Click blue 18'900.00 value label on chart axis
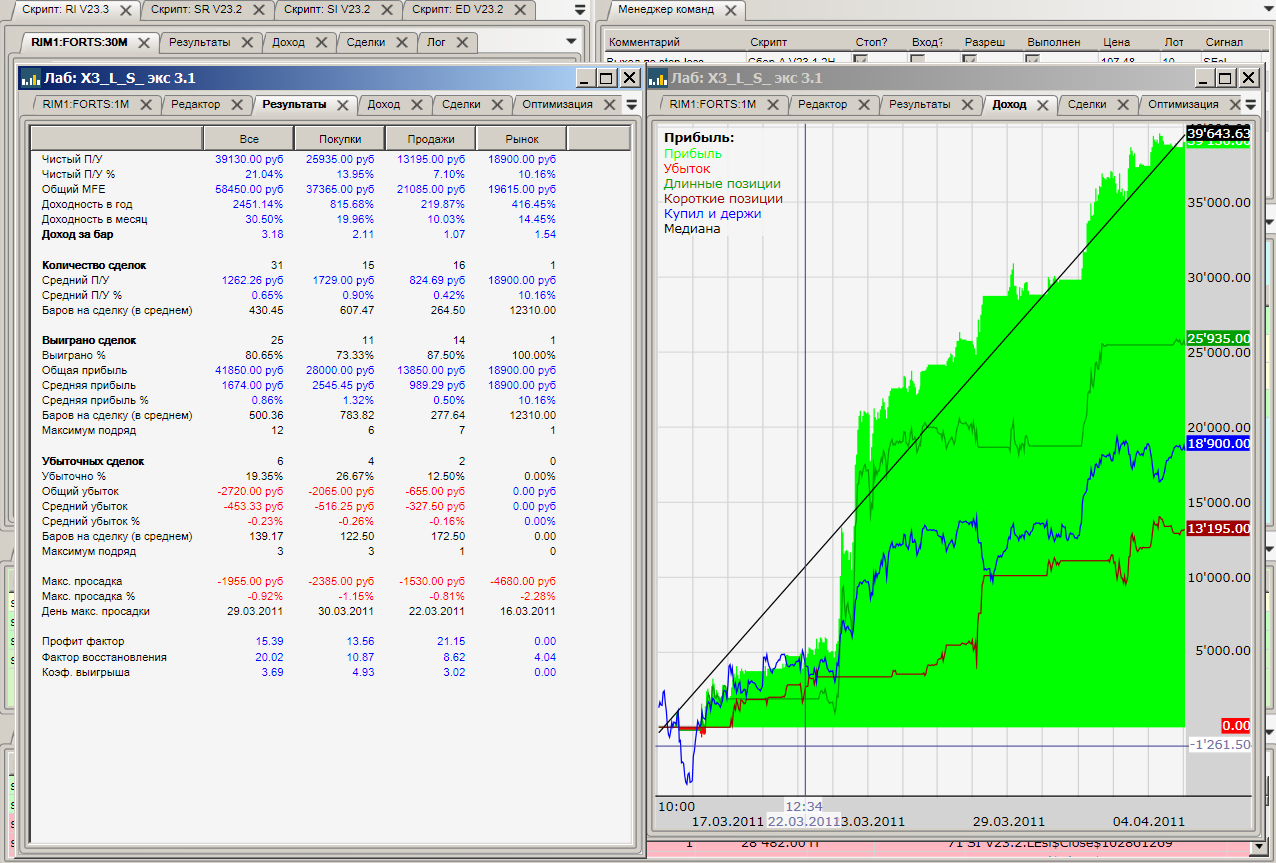Screen dimensions: 1276x863 (1218, 443)
